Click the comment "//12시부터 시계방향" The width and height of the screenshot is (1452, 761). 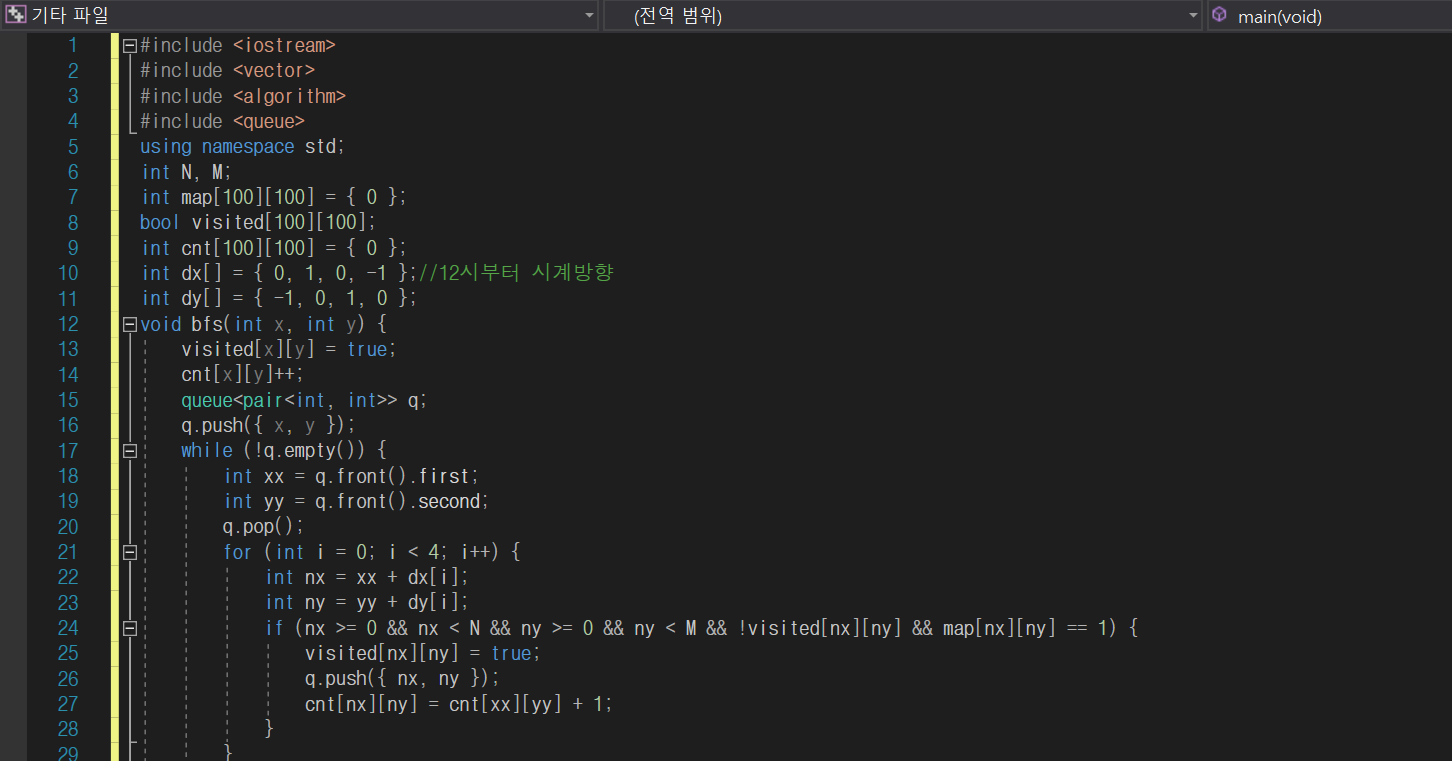pyautogui.click(x=515, y=273)
